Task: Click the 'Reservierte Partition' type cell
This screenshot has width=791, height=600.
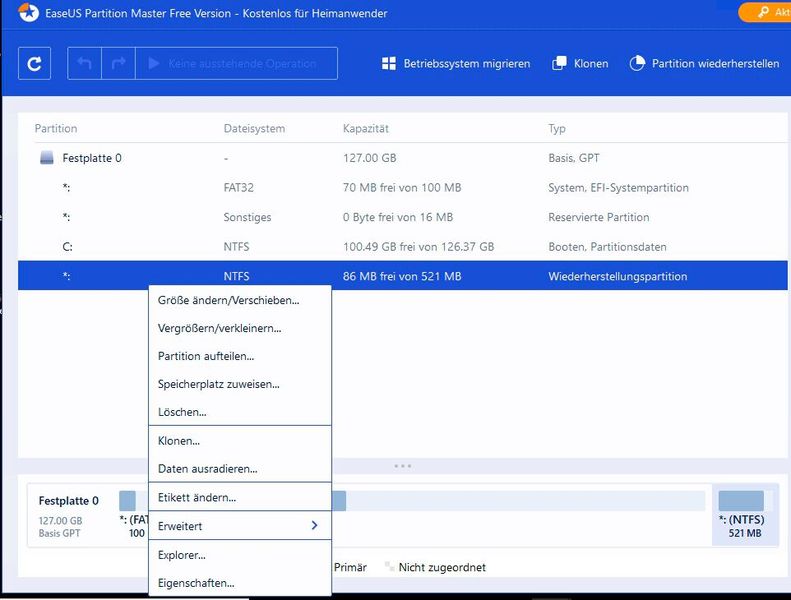Action: click(x=599, y=217)
